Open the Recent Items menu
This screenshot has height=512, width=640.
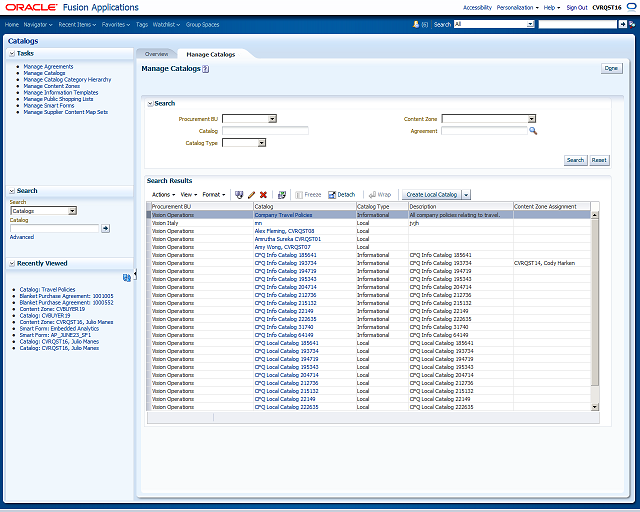(x=77, y=24)
